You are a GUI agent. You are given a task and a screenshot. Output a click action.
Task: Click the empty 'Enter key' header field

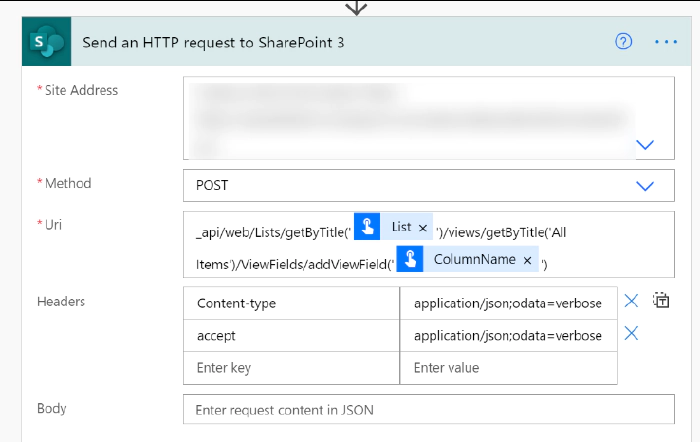pos(291,368)
